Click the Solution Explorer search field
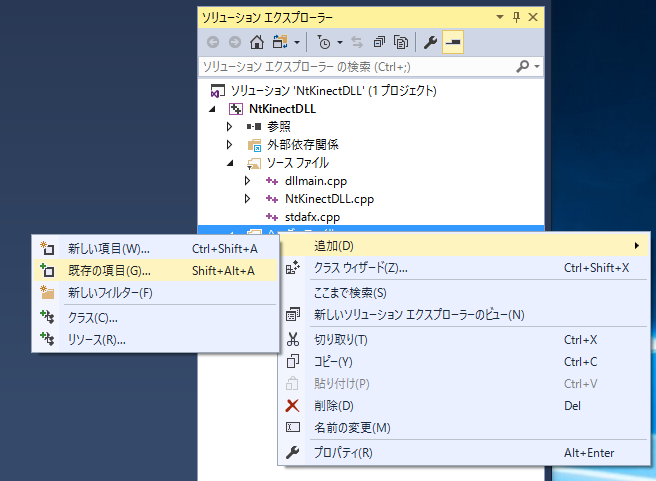Viewport: 656px width, 481px height. click(355, 66)
